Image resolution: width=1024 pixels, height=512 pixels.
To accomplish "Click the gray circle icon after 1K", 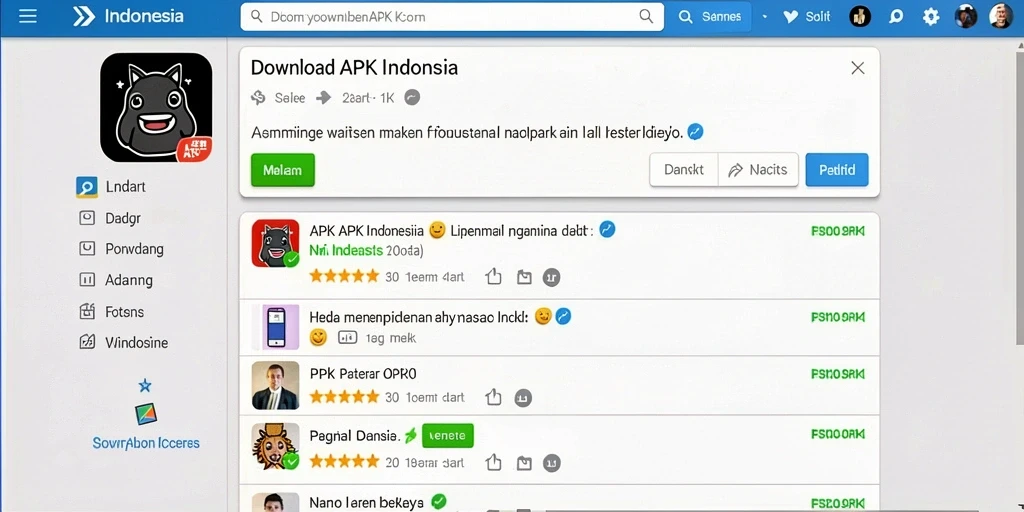I will [x=412, y=98].
